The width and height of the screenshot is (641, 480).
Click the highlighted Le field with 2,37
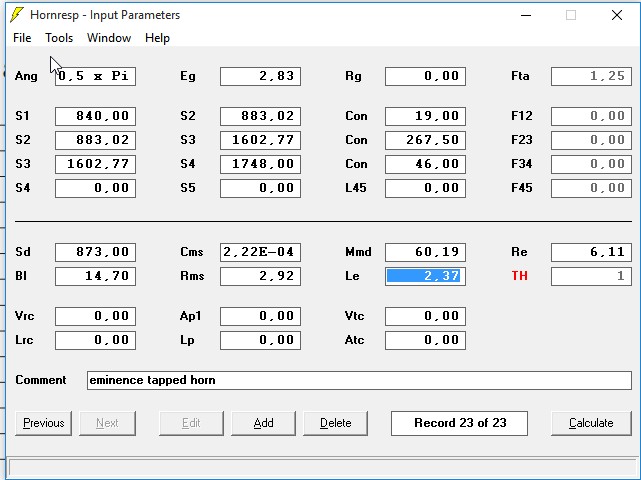pyautogui.click(x=425, y=276)
